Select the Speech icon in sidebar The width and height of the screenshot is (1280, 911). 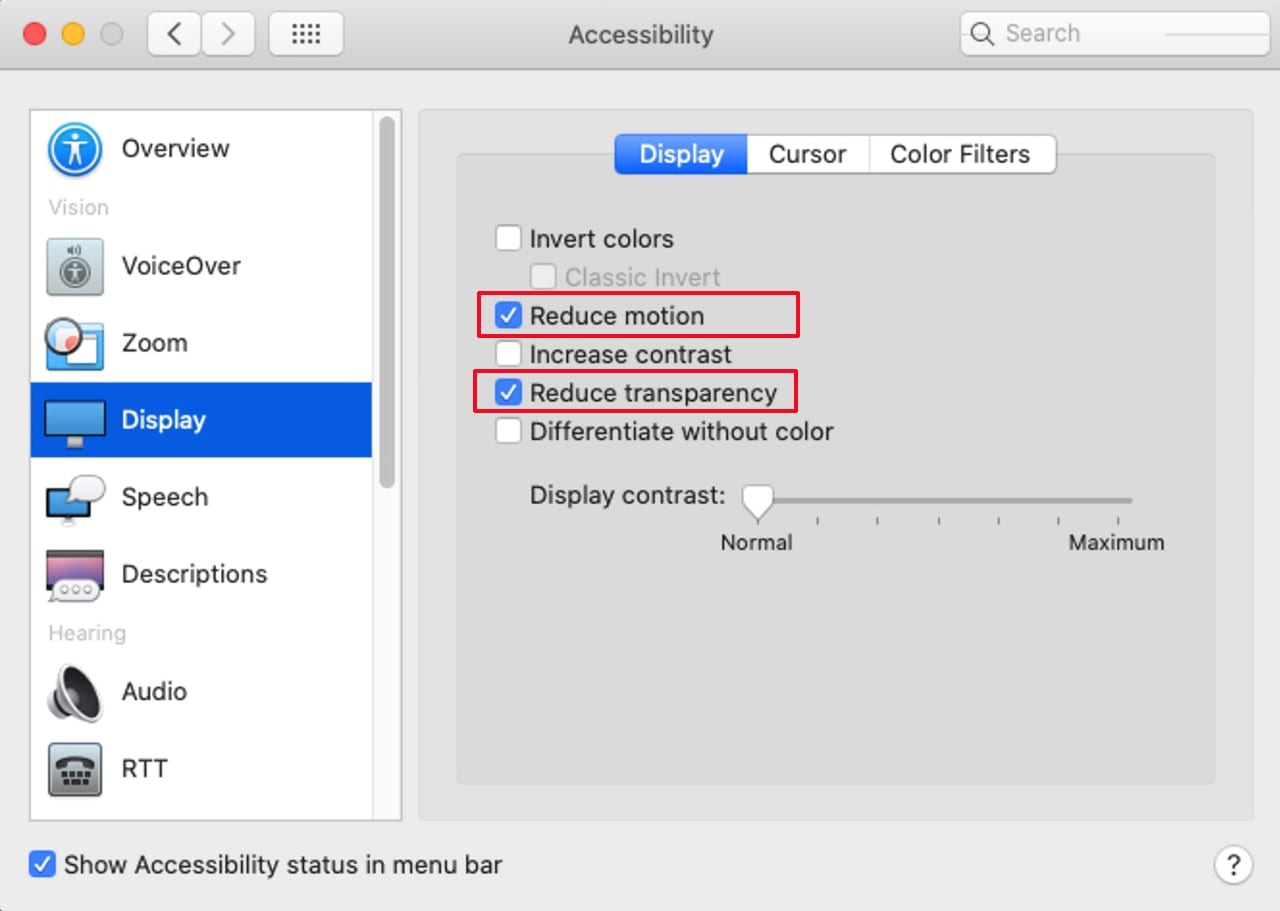pos(74,498)
